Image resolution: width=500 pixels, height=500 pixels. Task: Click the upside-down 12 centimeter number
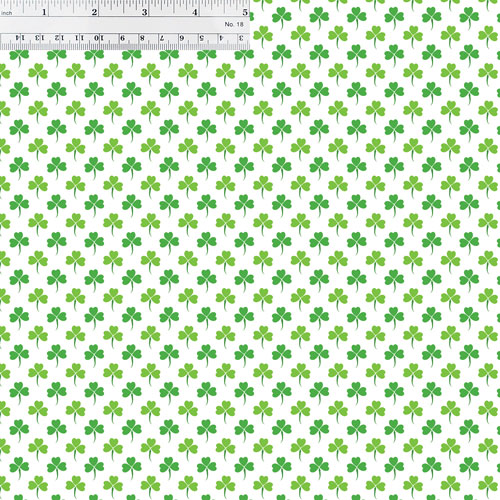click(59, 38)
